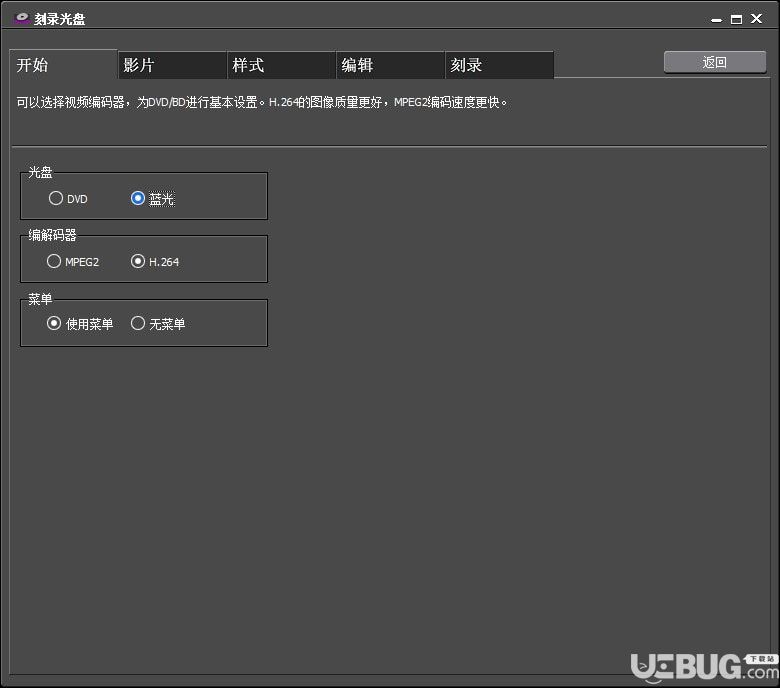Click the disc icon in the title bar
This screenshot has height=688, width=780.
pos(22,18)
